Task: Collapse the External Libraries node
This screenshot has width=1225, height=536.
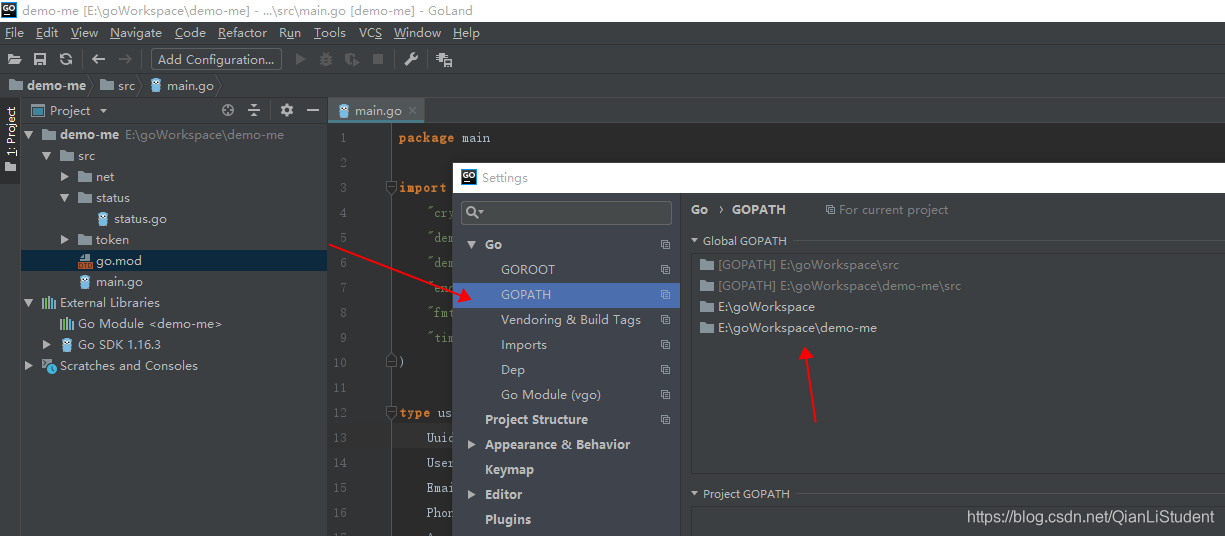Action: click(28, 303)
